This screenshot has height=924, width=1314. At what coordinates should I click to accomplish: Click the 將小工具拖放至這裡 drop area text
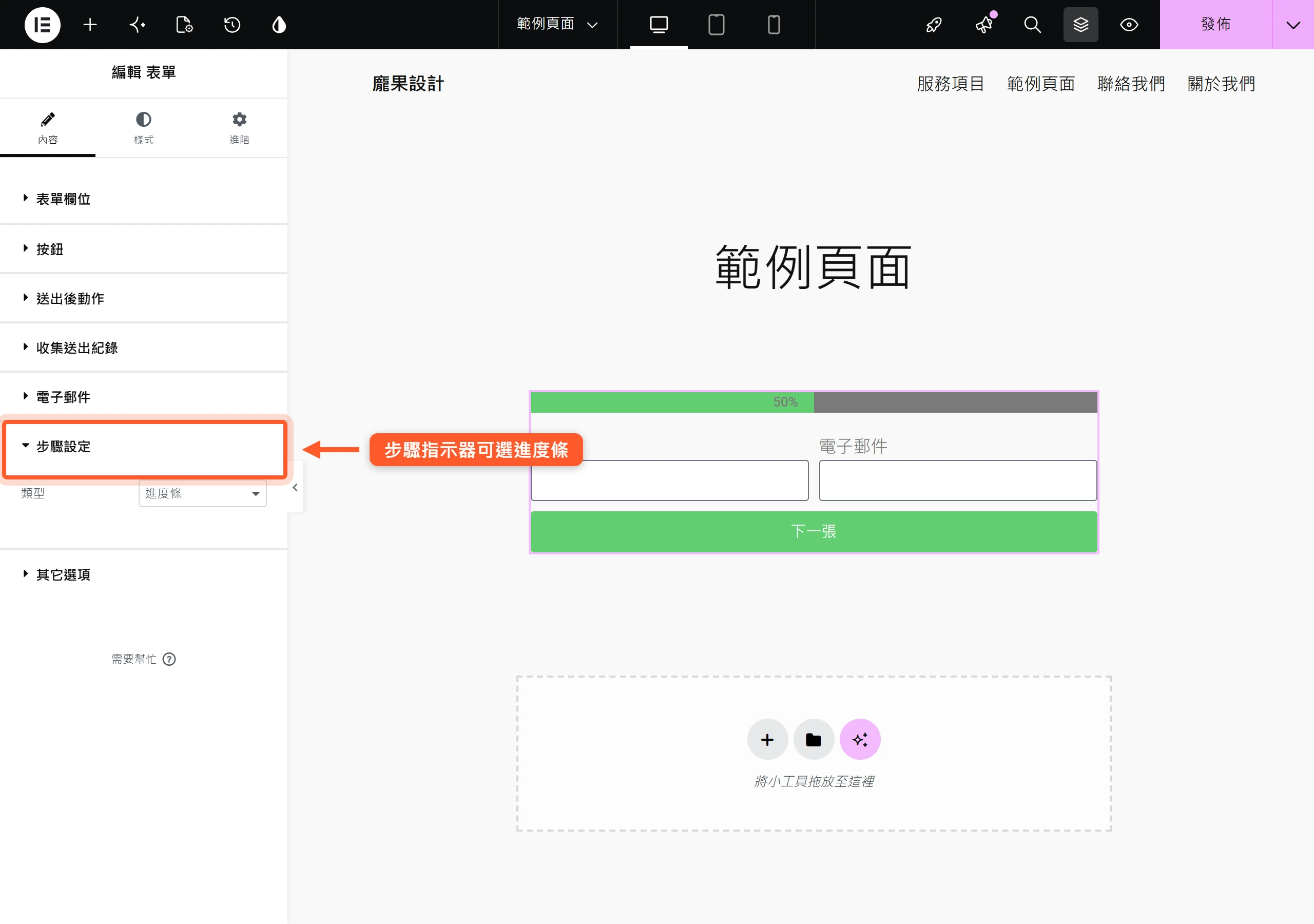coord(814,781)
